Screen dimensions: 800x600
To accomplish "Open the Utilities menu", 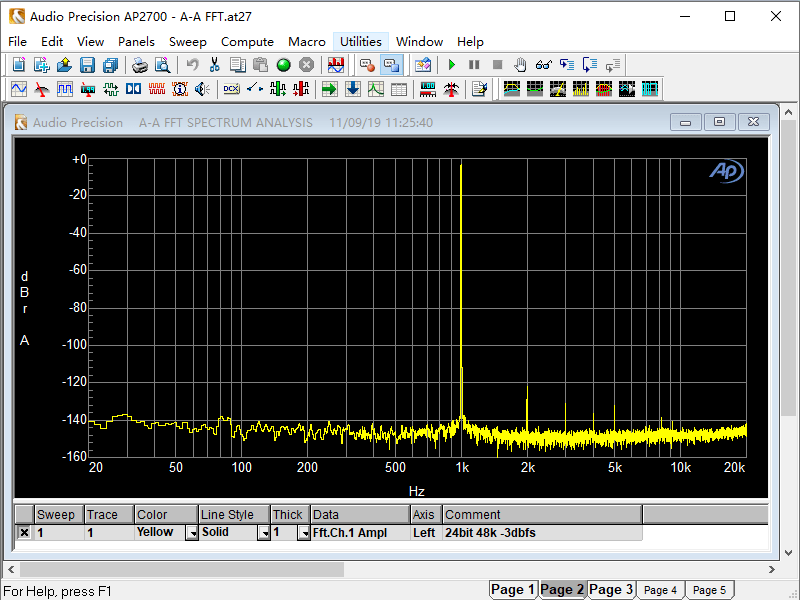I will (360, 41).
